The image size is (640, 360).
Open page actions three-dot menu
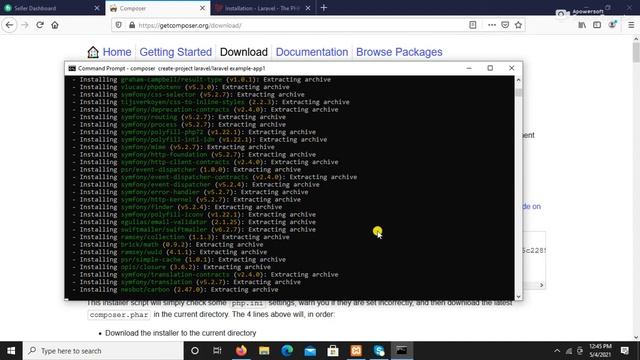pyautogui.click(x=492, y=25)
